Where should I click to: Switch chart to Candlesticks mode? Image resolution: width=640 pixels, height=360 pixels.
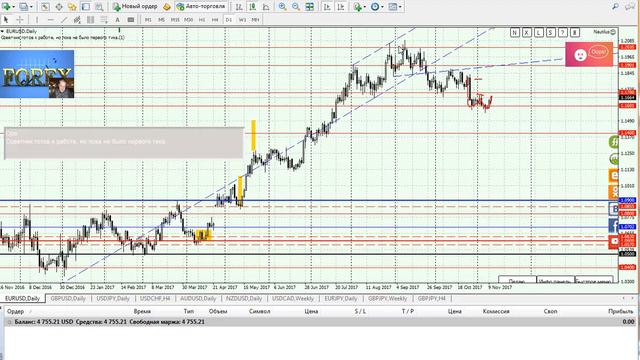tap(252, 7)
